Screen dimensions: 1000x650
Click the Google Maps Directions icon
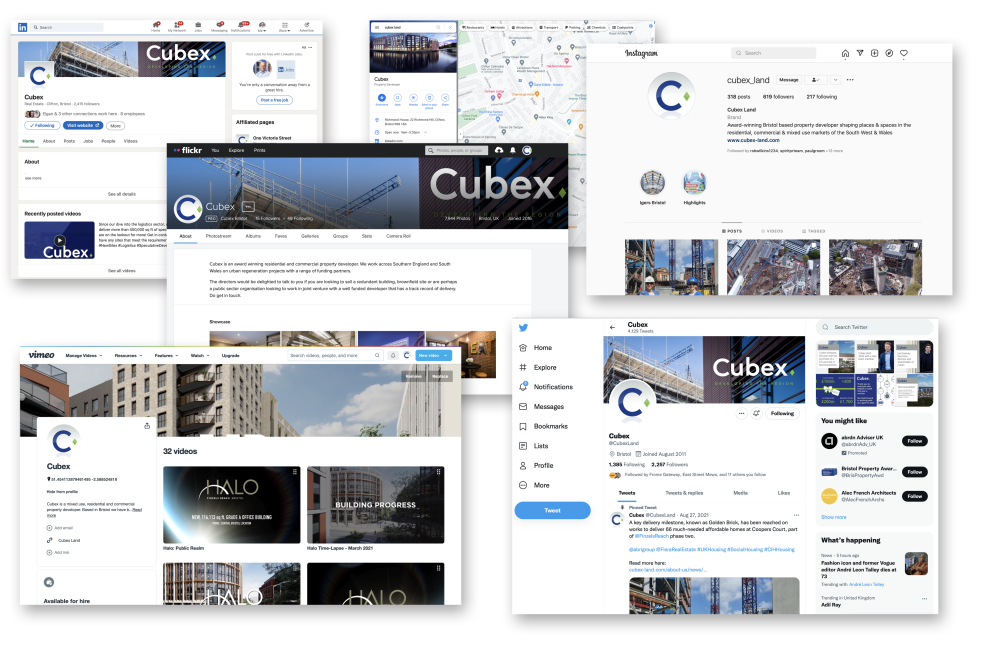click(381, 98)
